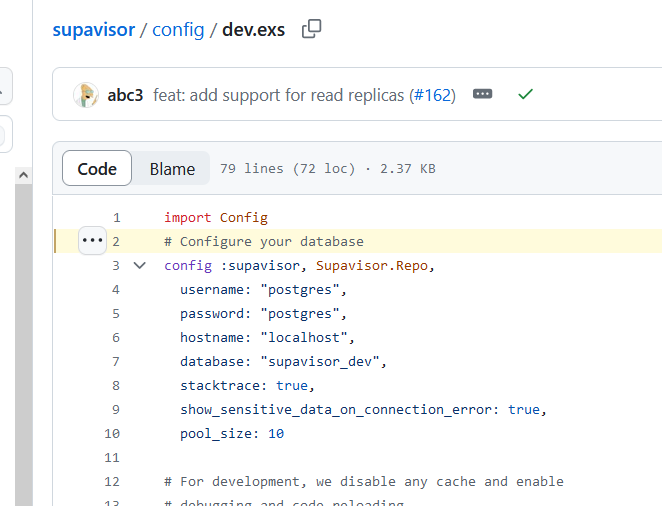Open the supavisor repository link

[x=93, y=30]
